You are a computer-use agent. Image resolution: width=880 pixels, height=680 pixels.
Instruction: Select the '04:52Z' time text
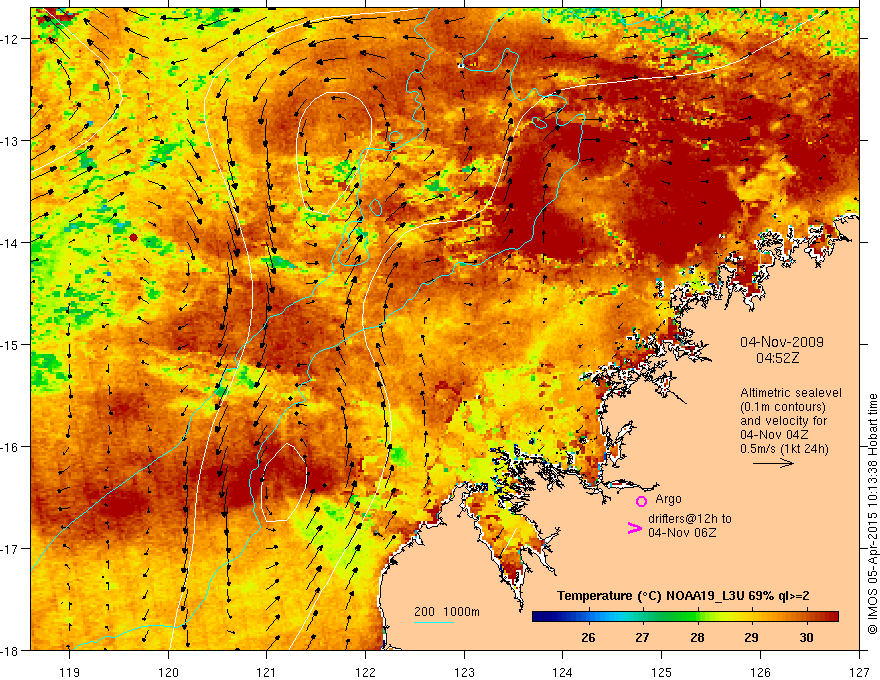pos(777,358)
